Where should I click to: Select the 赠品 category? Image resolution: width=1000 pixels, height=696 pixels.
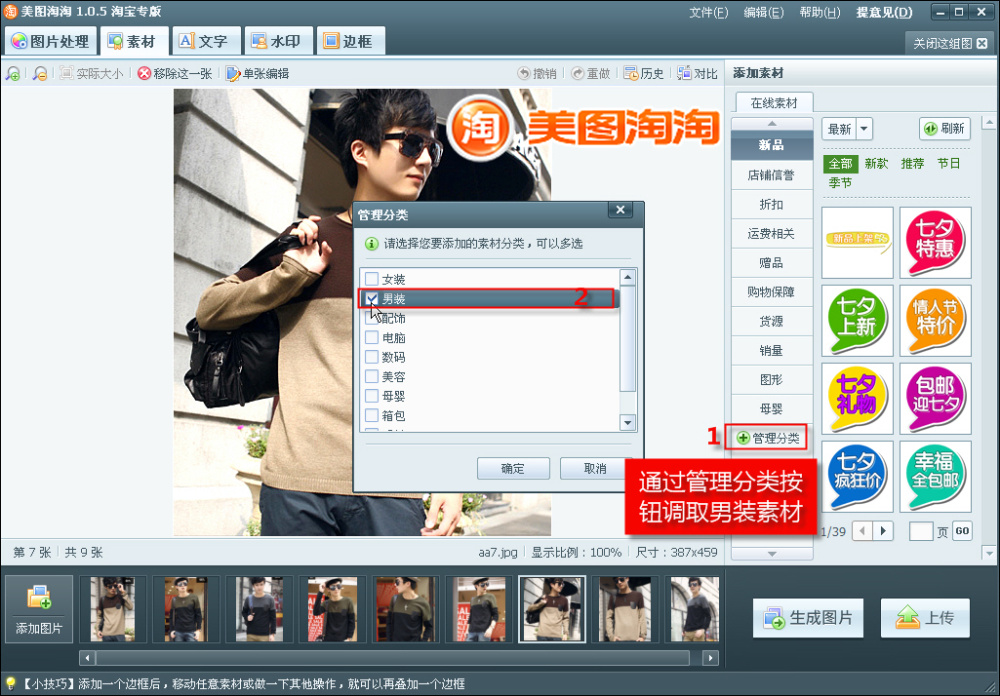pos(772,263)
